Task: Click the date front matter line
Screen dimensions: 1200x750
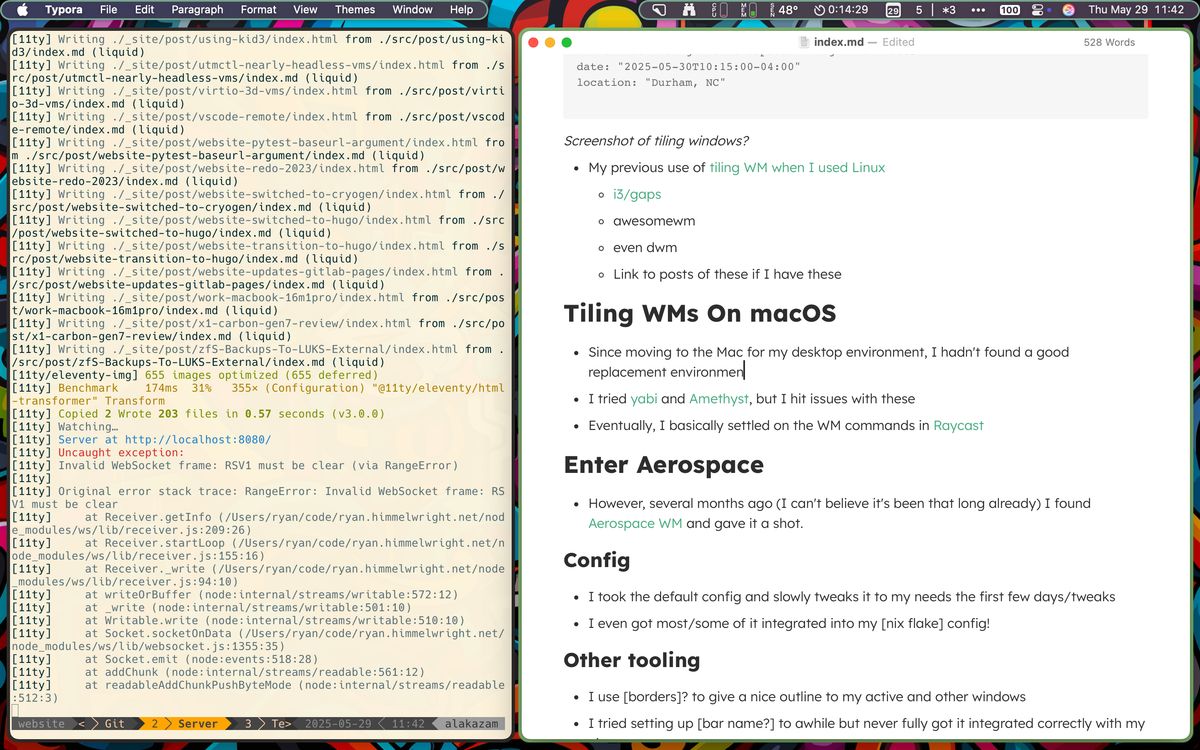Action: 689,67
